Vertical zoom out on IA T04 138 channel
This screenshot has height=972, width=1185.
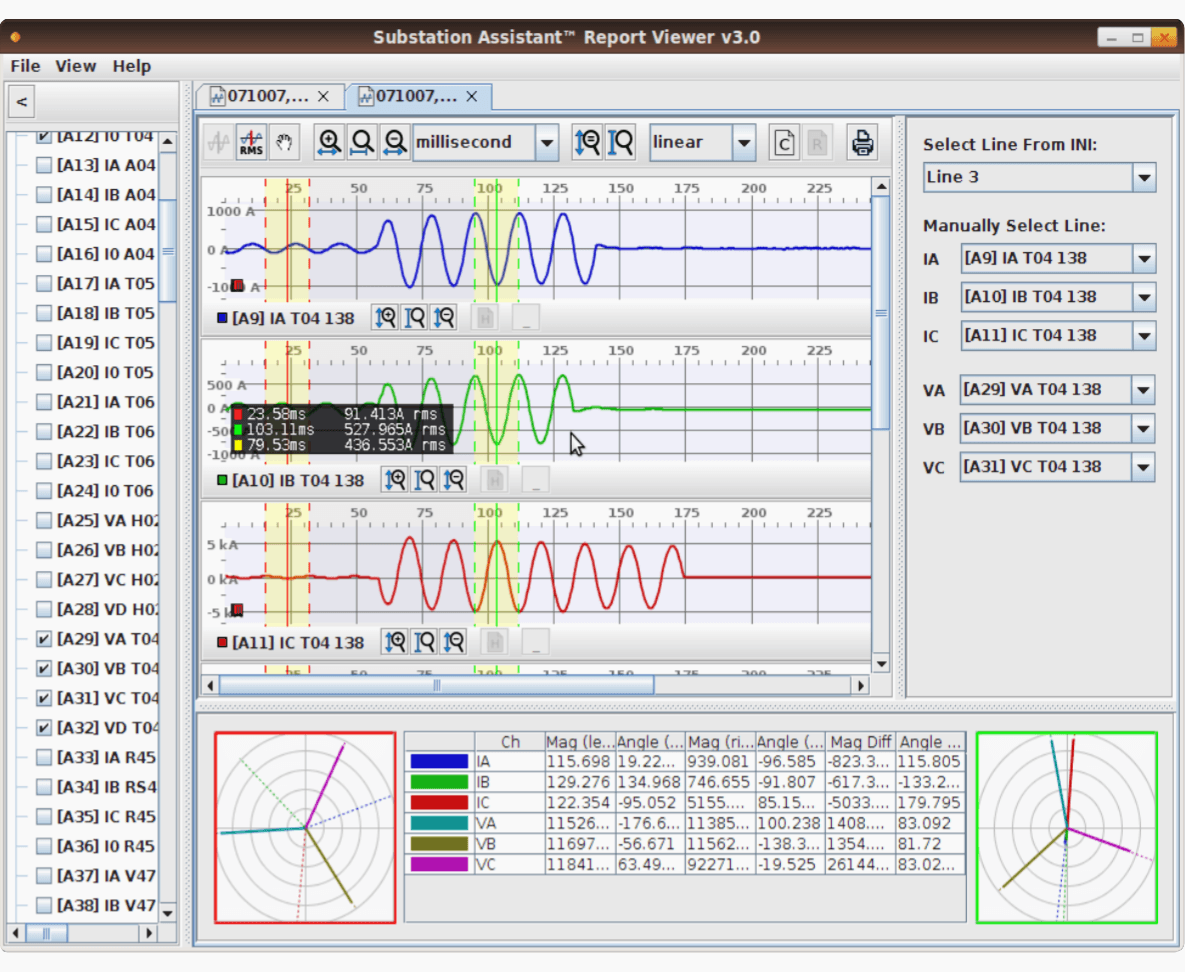coord(444,318)
